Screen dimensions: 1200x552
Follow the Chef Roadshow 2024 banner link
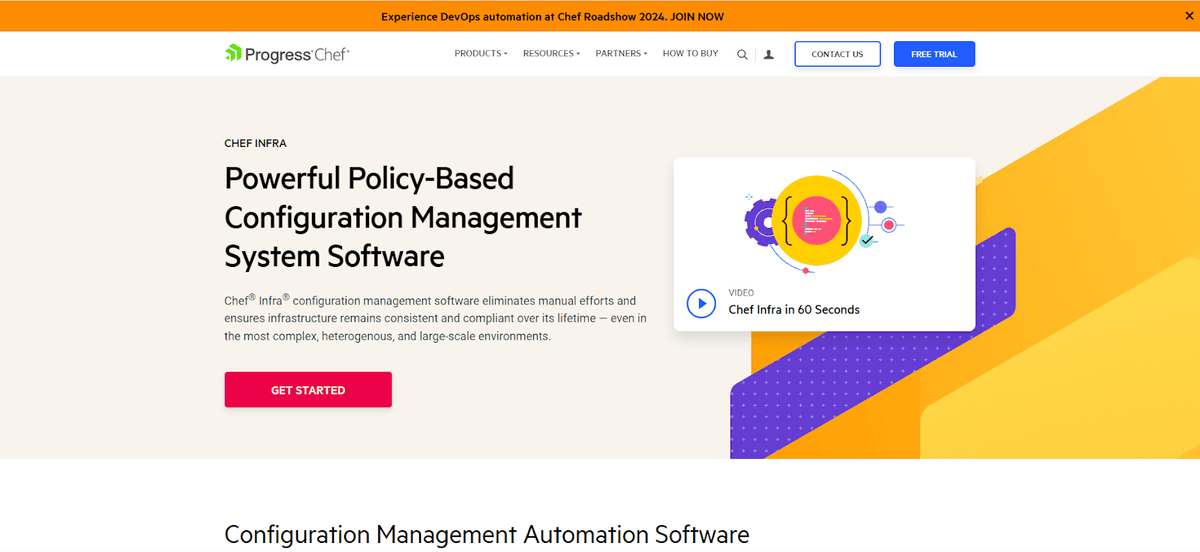click(552, 16)
